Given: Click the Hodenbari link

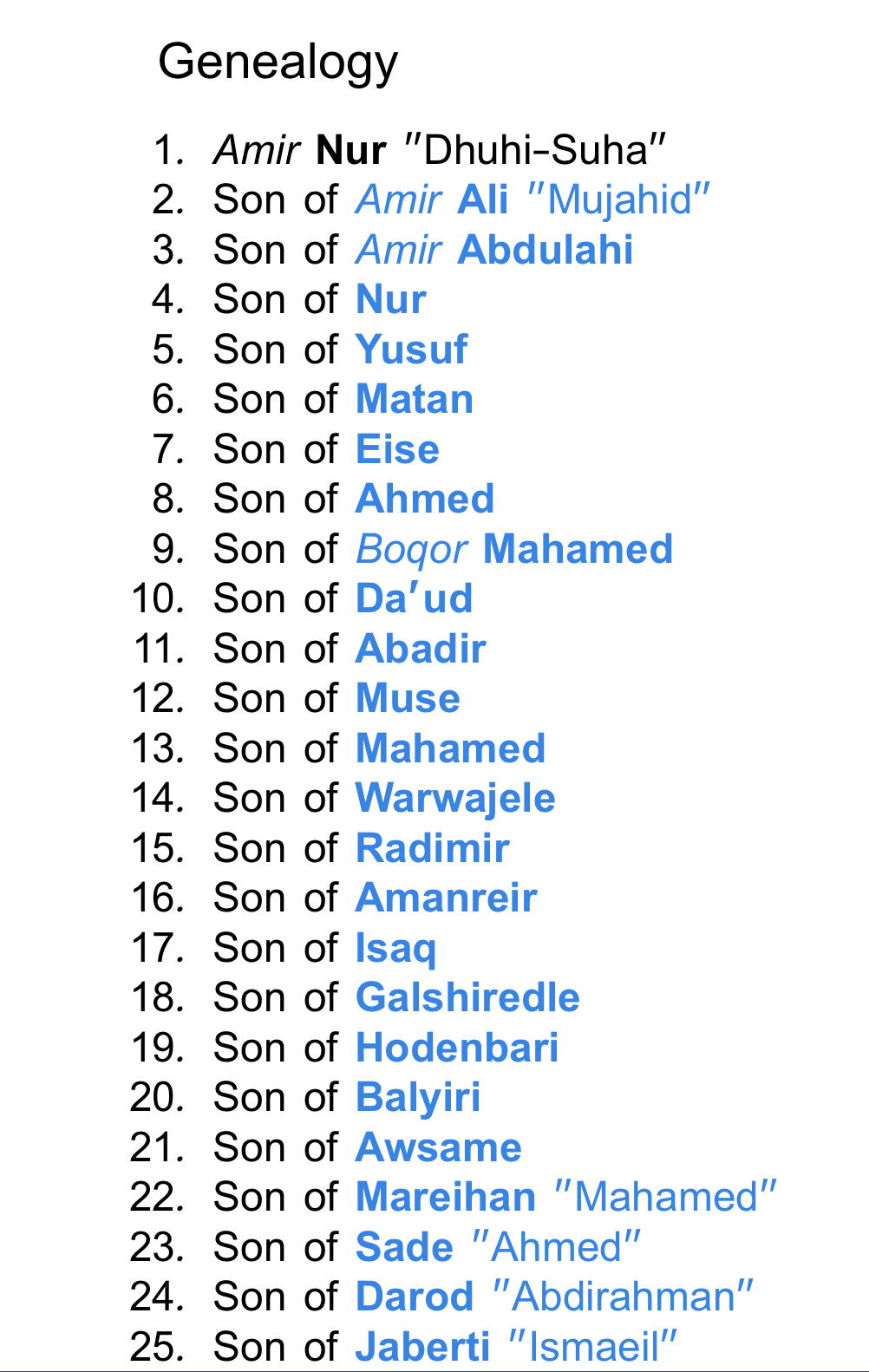Looking at the screenshot, I should click(457, 1049).
